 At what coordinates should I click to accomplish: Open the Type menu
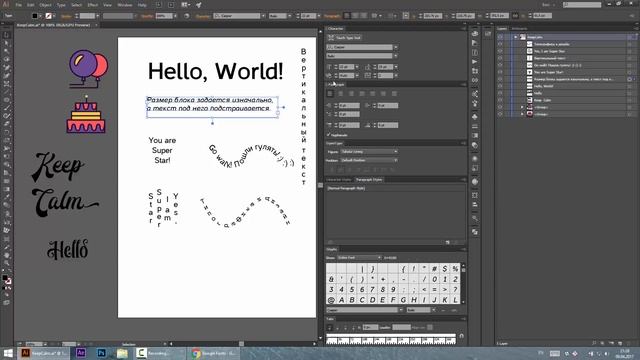pos(61,5)
